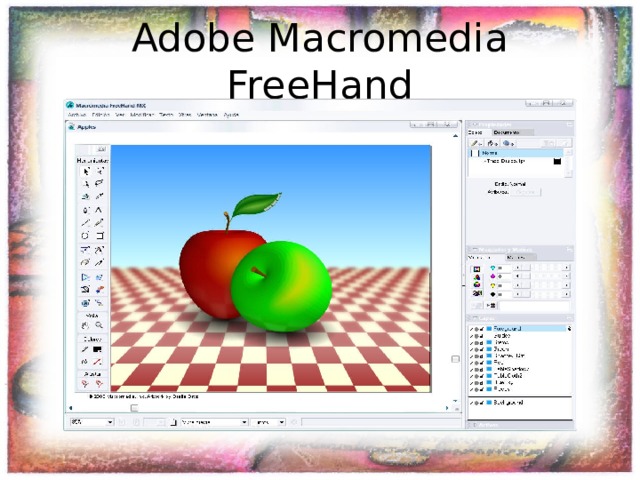The height and width of the screenshot is (480, 640).
Task: Select the Foreground layer row
Action: tap(519, 329)
